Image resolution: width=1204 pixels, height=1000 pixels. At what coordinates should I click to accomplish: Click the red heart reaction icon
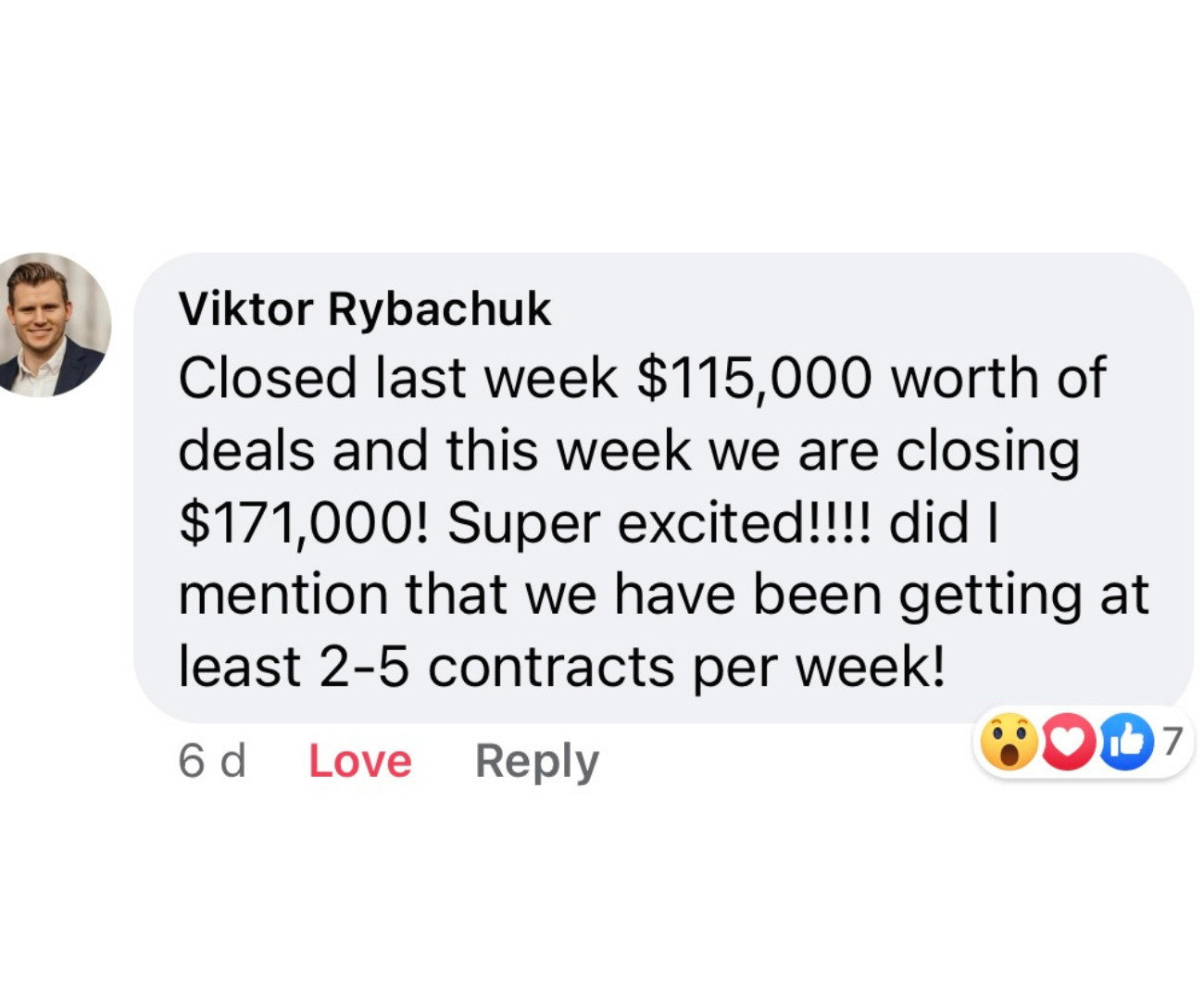coord(1068,743)
